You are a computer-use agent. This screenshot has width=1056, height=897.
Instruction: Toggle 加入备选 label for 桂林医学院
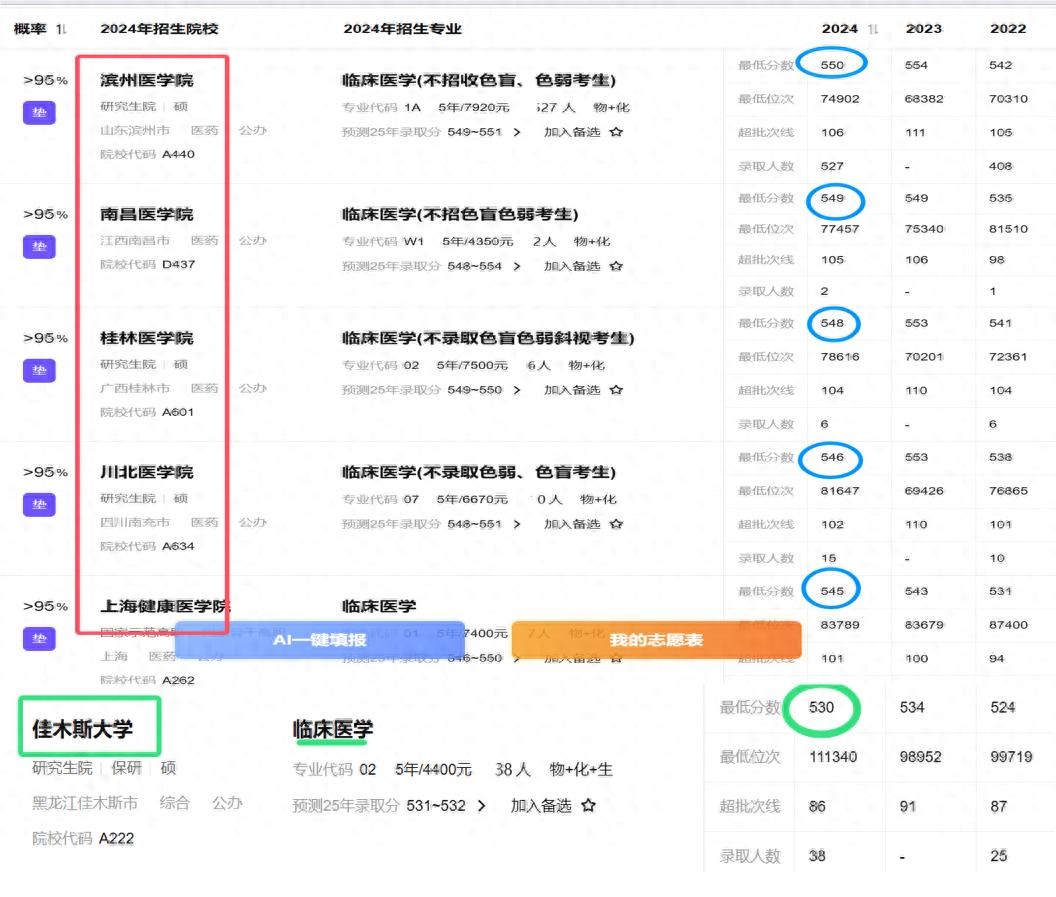[x=571, y=390]
